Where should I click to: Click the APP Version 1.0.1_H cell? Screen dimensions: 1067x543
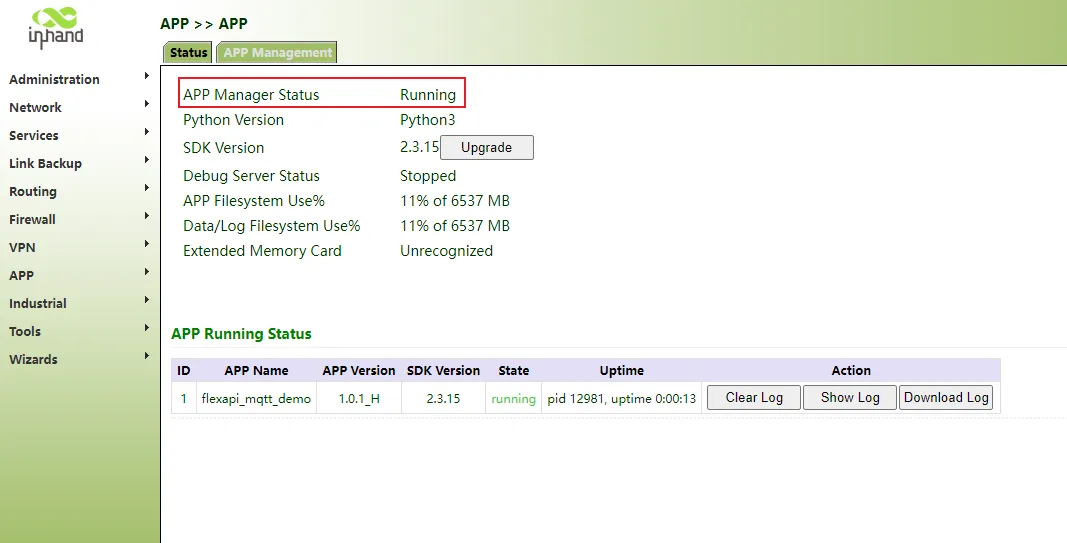pyautogui.click(x=359, y=399)
